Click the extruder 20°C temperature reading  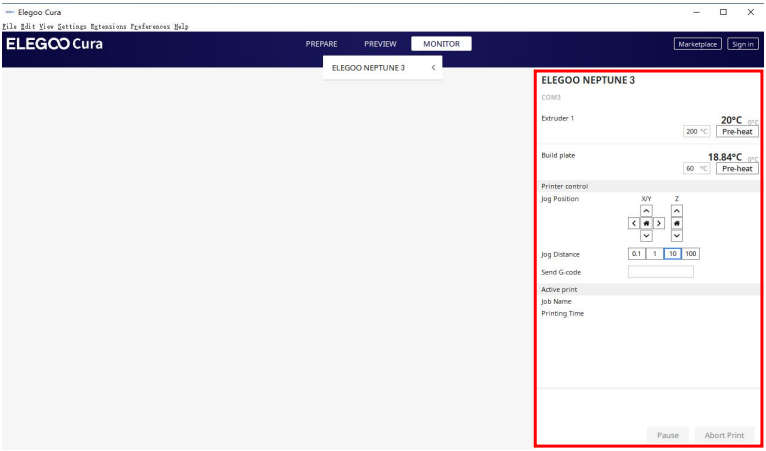(731, 120)
